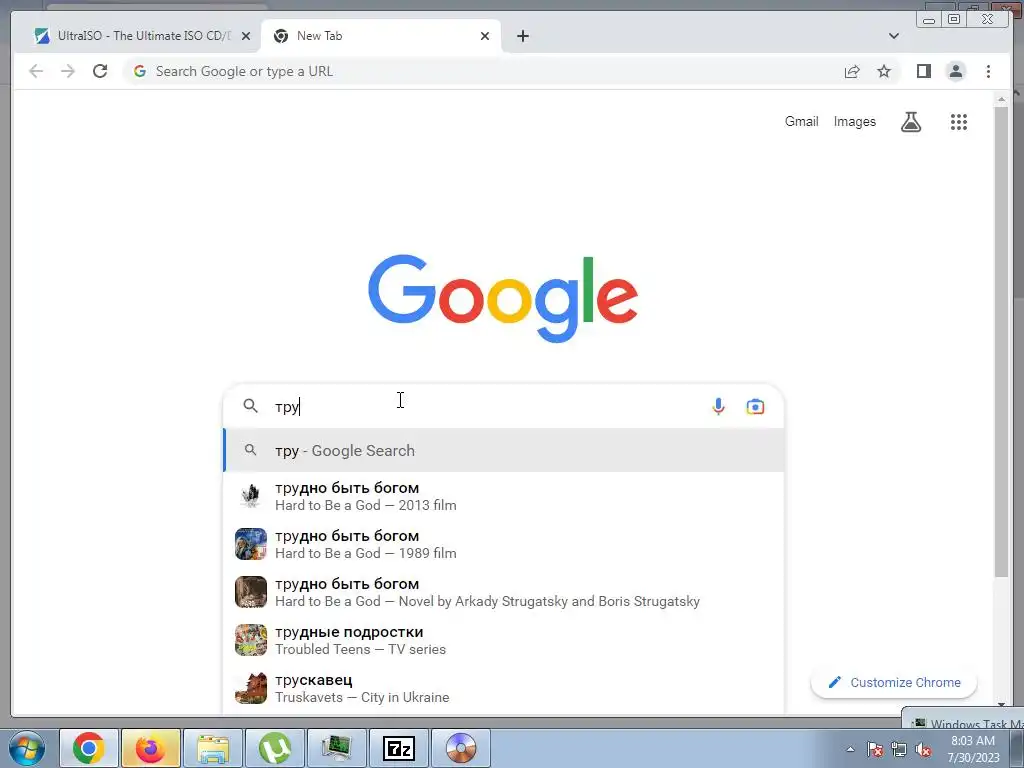Image resolution: width=1024 pixels, height=768 pixels.
Task: Open the disc burner taskbar icon
Action: 460,748
